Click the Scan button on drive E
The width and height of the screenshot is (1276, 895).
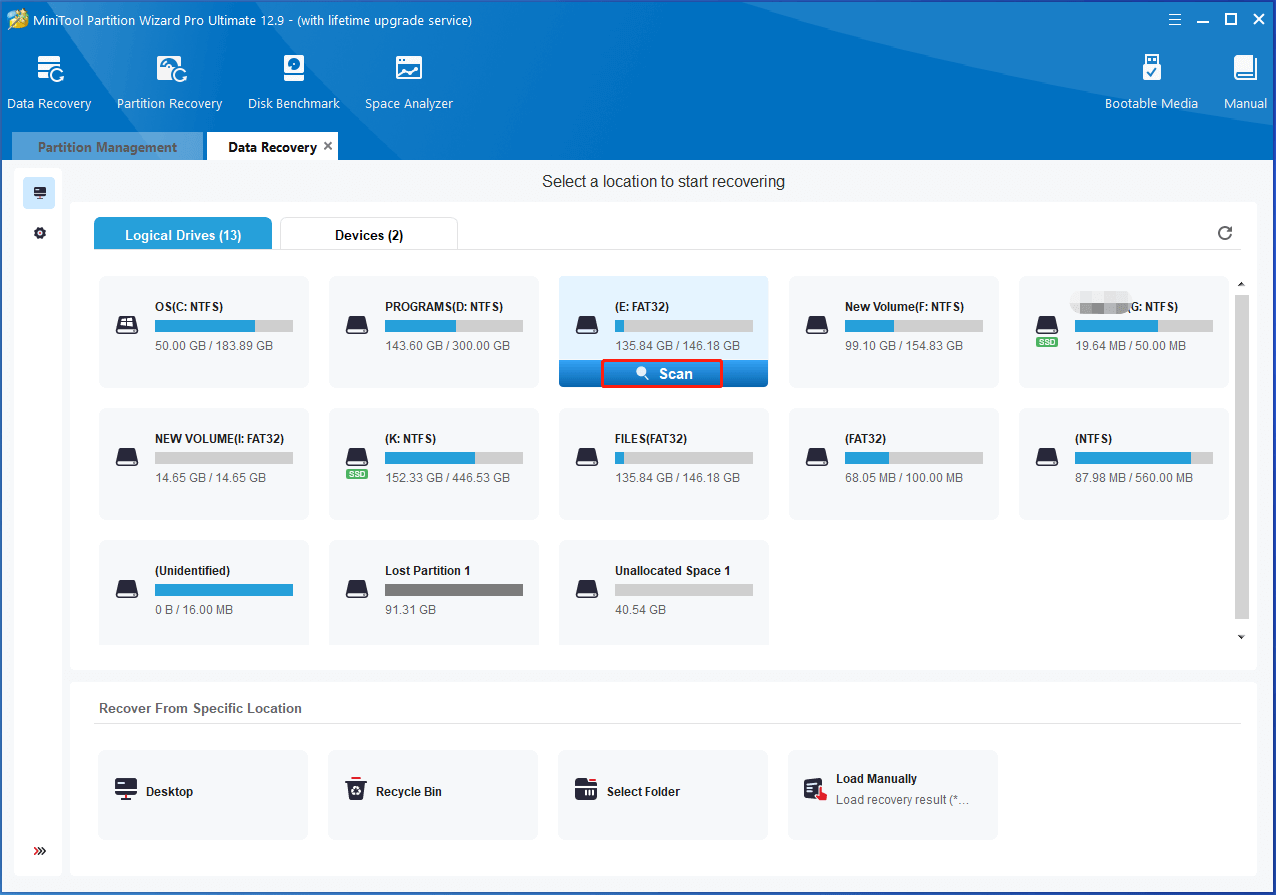click(x=662, y=373)
